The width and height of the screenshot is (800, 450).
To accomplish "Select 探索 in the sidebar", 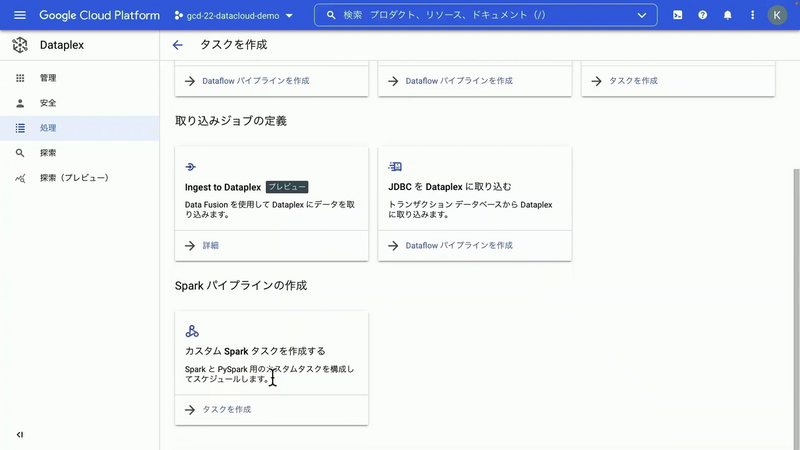I will tap(80, 153).
